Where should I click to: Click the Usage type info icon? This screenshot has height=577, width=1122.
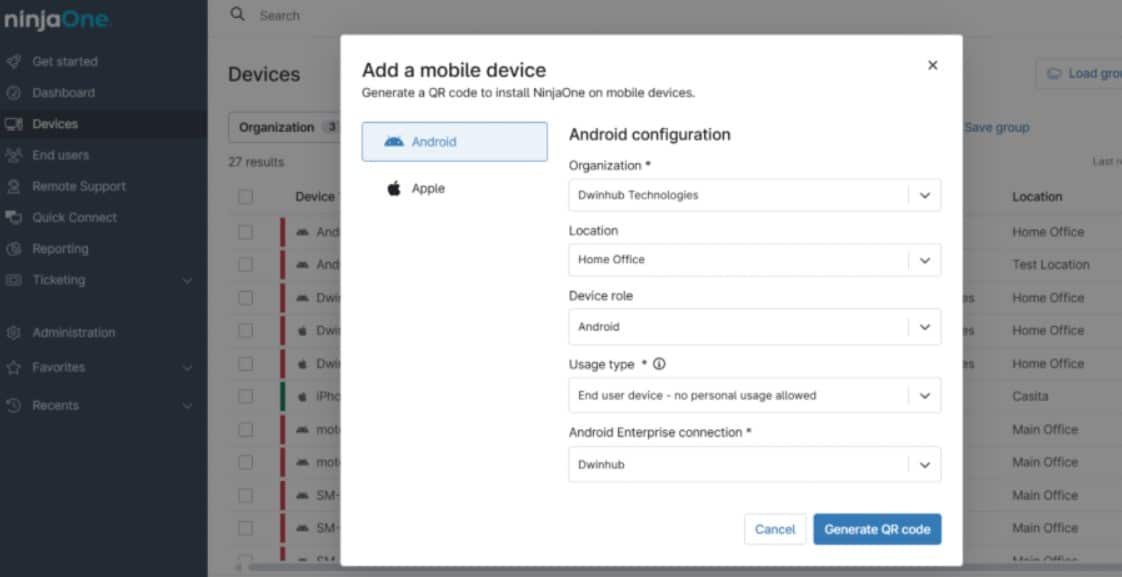[x=659, y=364]
